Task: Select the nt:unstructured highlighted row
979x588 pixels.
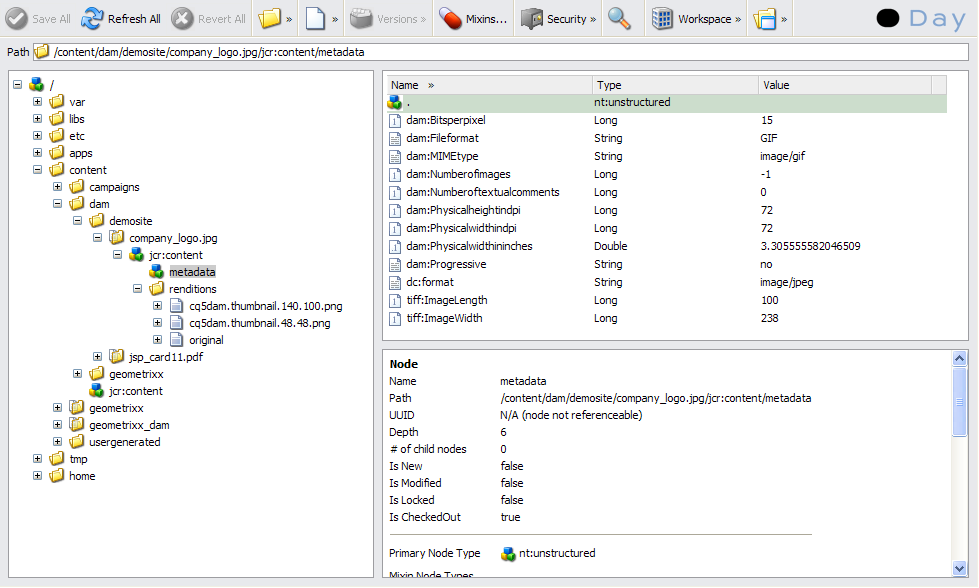Action: 667,102
